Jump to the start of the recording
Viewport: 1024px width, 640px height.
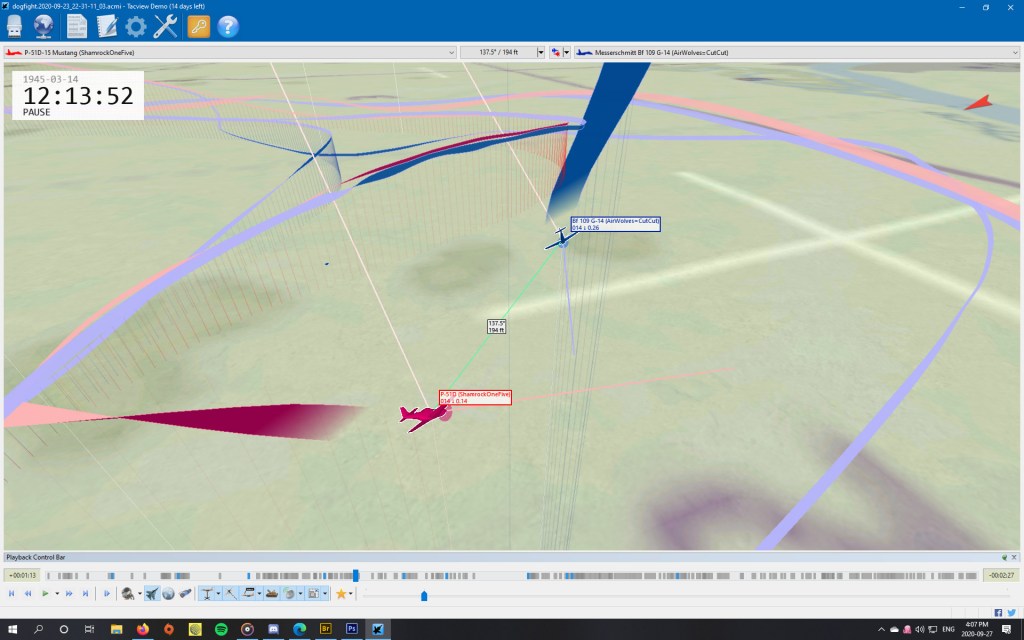click(11, 594)
